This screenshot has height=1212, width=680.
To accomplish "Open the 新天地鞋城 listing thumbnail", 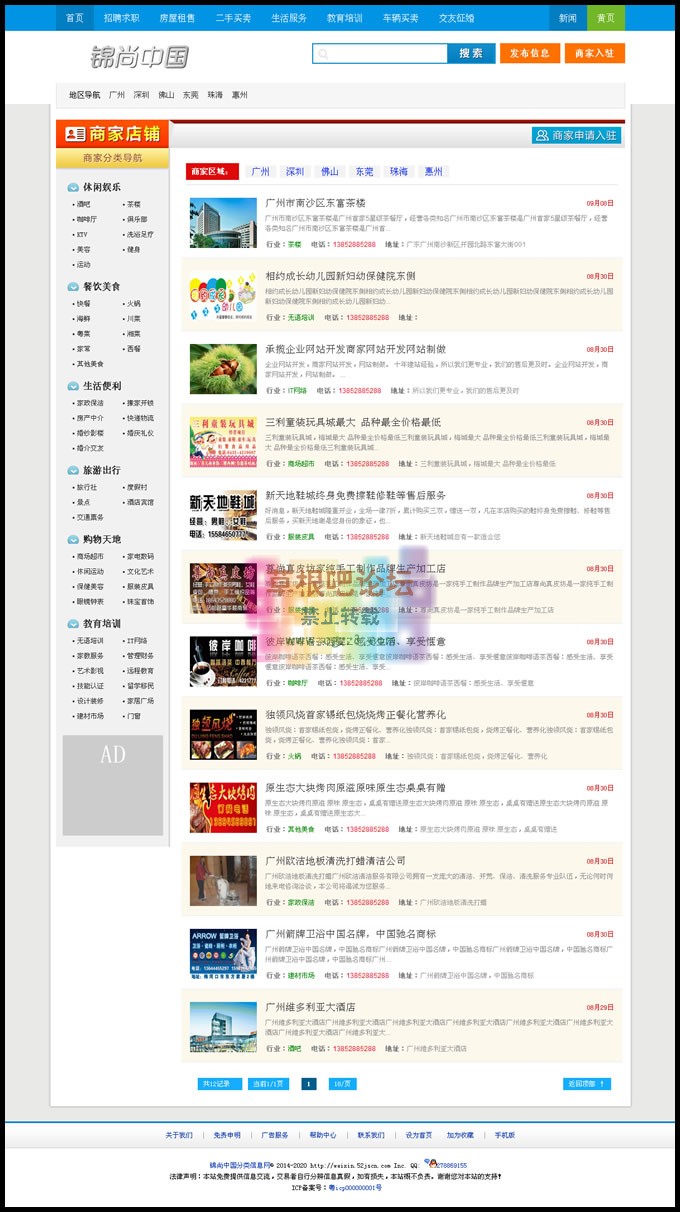I will [x=223, y=515].
